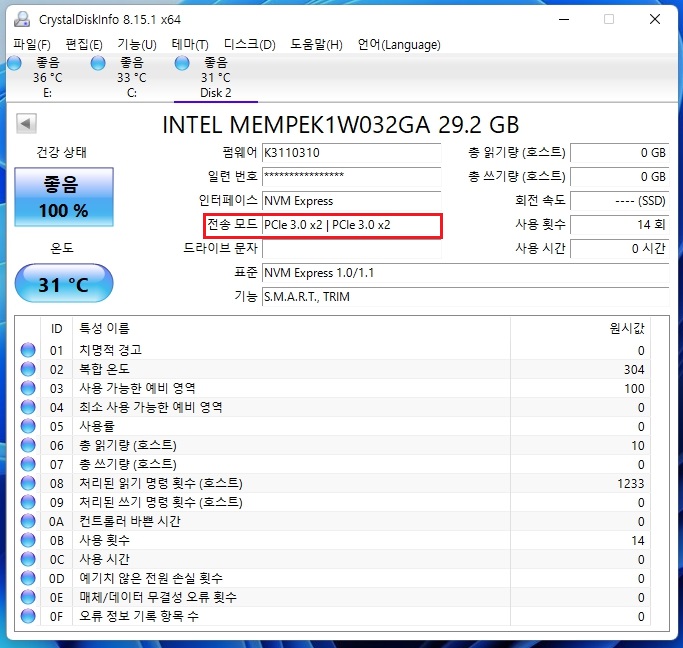683x648 pixels.
Task: Click the 31 °C temperature button
Action: (x=64, y=283)
